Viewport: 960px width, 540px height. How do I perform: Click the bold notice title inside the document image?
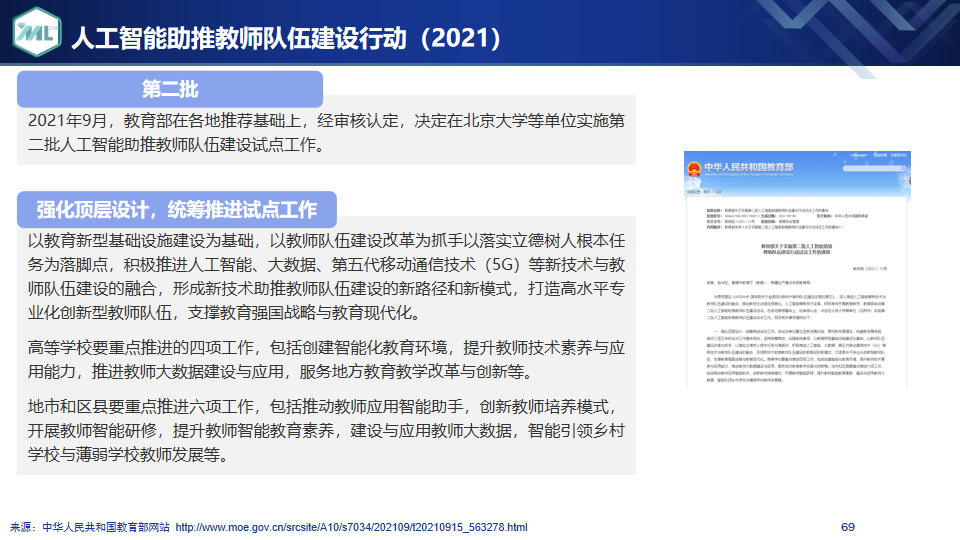[797, 250]
